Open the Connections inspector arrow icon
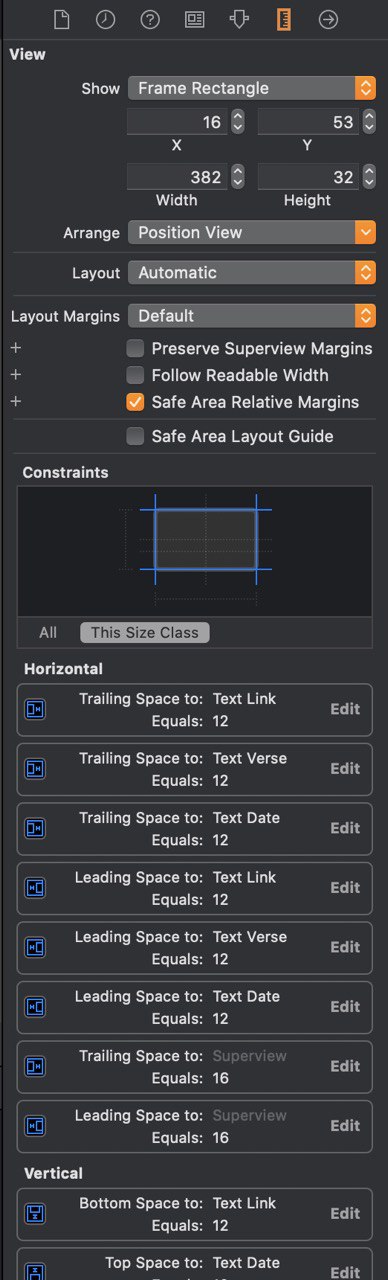The image size is (388, 1280). coord(327,19)
